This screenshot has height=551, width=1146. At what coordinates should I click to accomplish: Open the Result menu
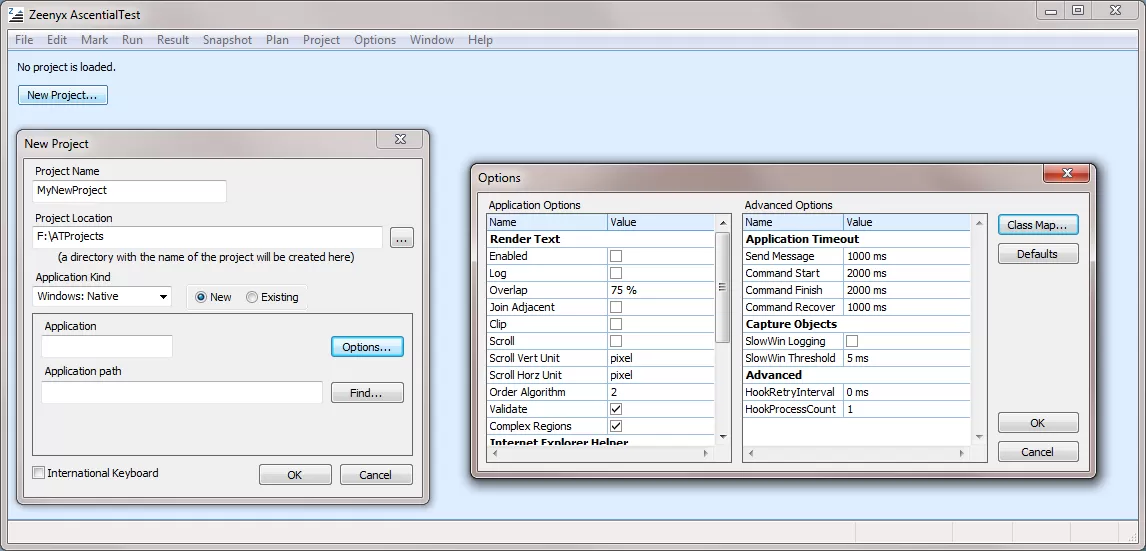pos(173,40)
